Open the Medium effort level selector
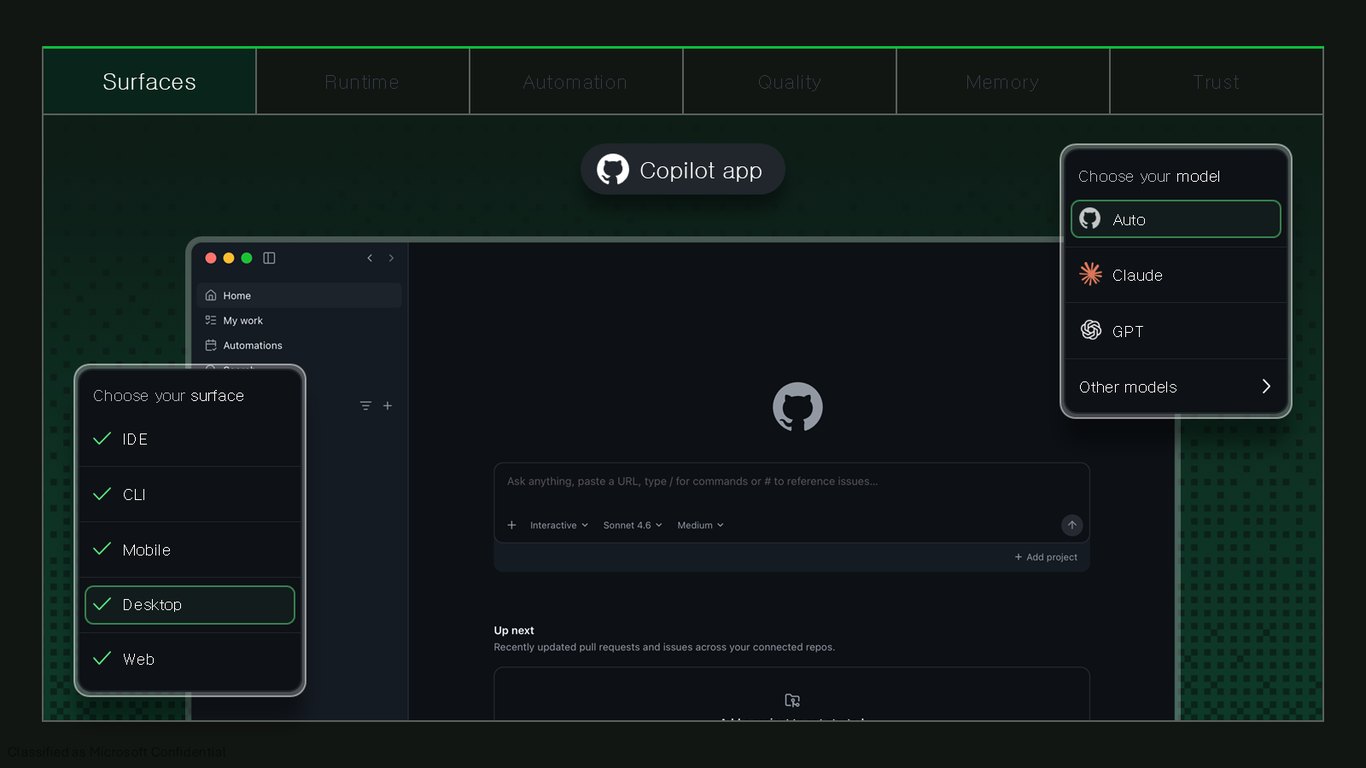Viewport: 1366px width, 768px height. pyautogui.click(x=700, y=525)
